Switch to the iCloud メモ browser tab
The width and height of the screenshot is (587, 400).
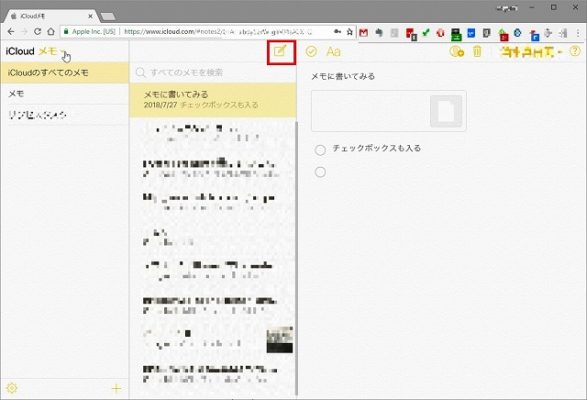click(x=51, y=16)
